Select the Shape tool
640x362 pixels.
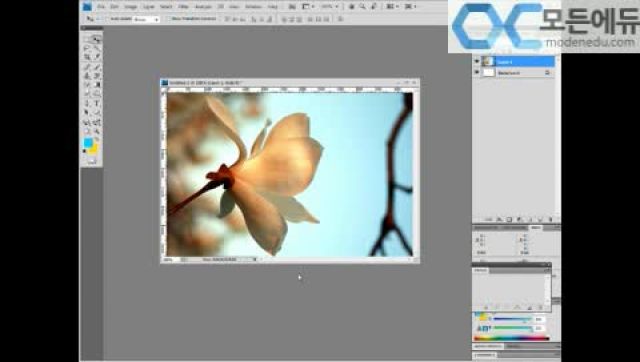pyautogui.click(x=96, y=112)
